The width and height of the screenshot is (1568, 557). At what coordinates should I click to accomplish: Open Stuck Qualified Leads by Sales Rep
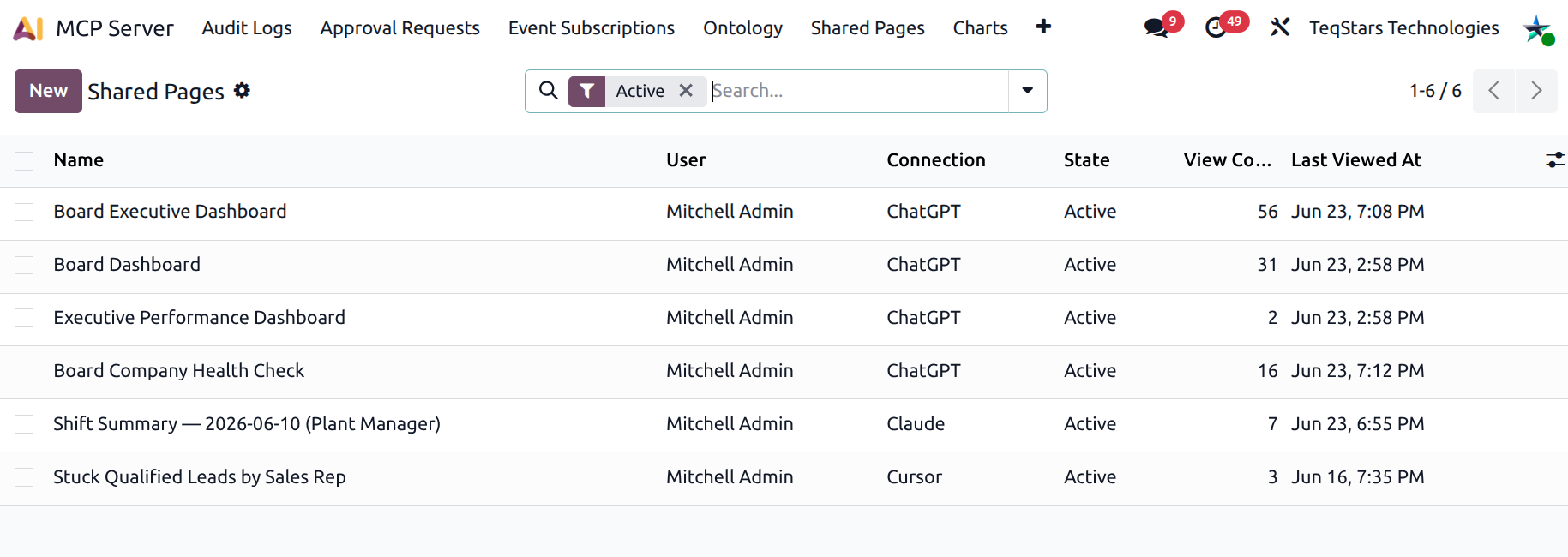pyautogui.click(x=200, y=477)
